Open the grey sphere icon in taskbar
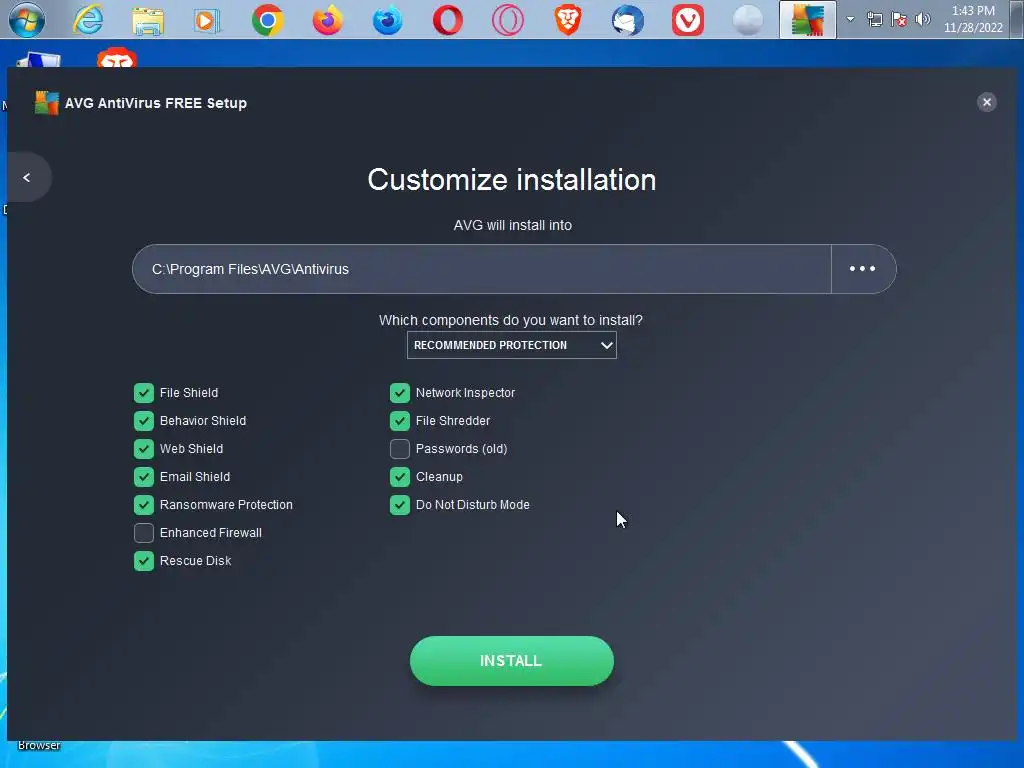1024x768 pixels. tap(748, 20)
